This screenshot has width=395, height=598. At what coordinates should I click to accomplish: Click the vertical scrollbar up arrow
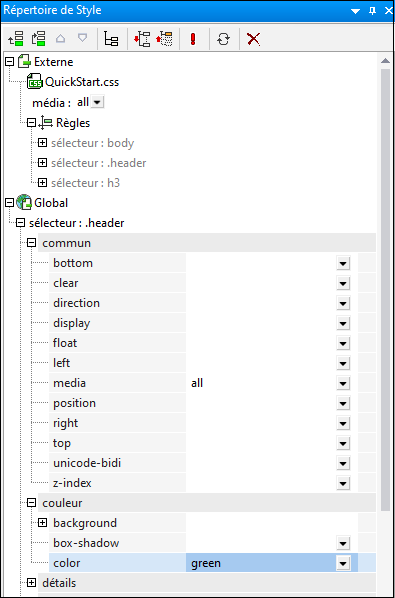click(x=385, y=61)
